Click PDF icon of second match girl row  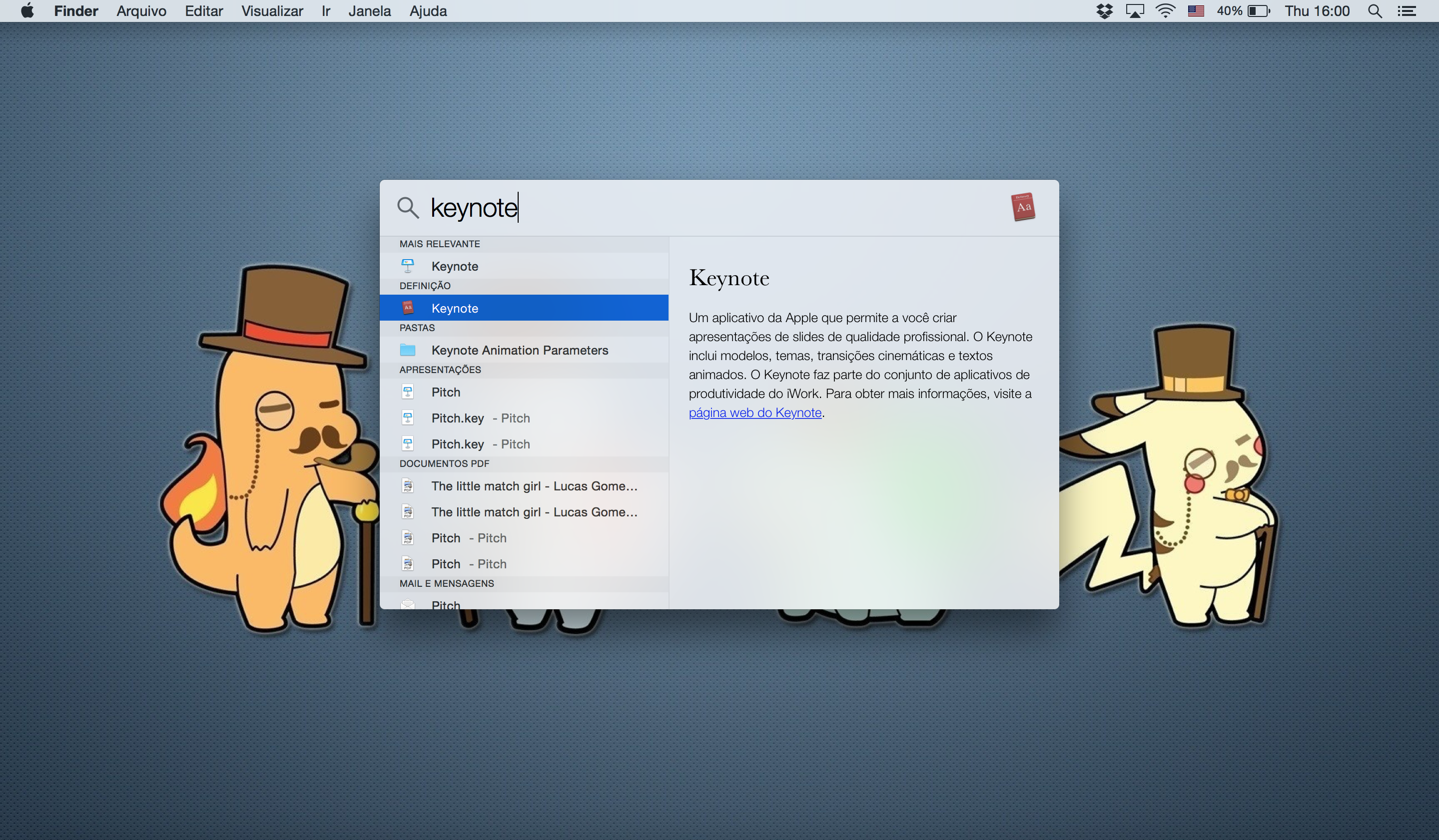(408, 512)
